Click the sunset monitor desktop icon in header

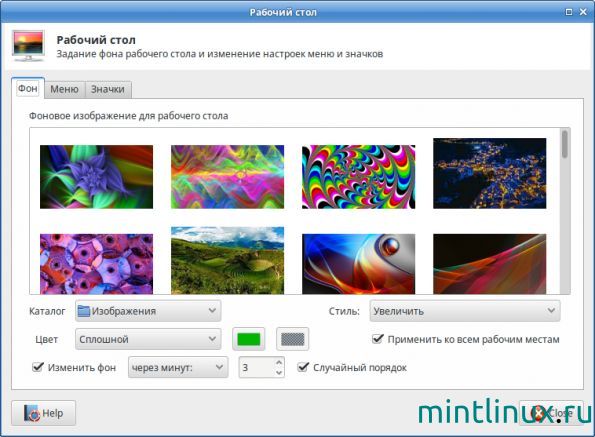tap(28, 46)
